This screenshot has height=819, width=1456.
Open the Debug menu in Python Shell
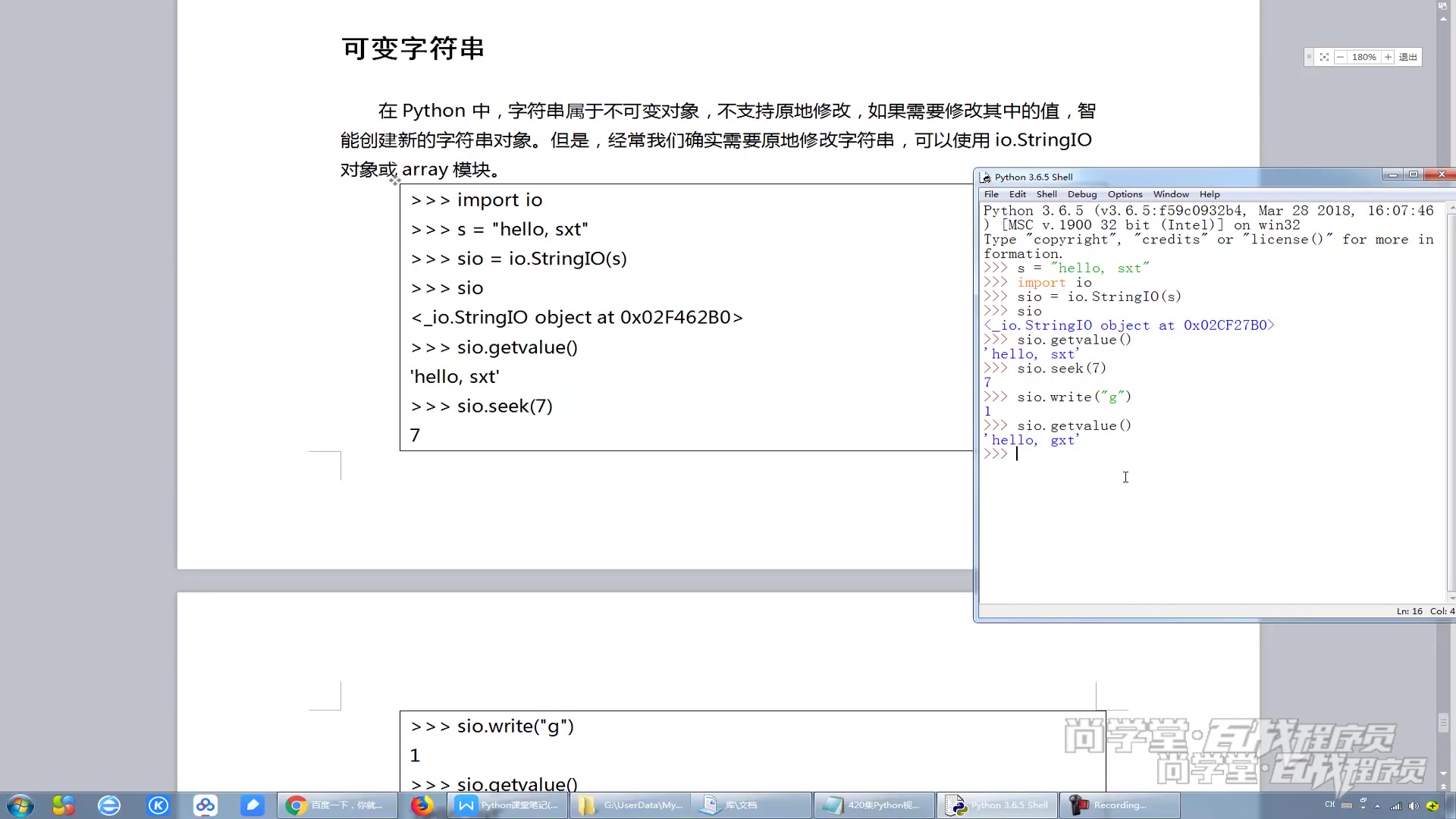tap(1082, 194)
